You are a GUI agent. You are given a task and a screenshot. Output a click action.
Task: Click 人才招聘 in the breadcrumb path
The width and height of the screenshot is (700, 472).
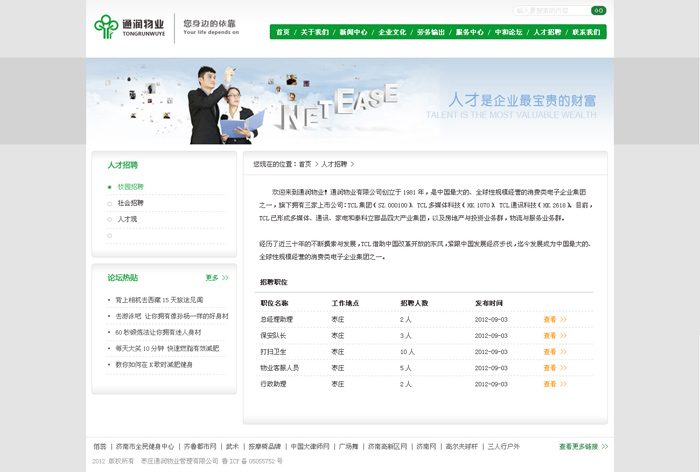[x=334, y=164]
